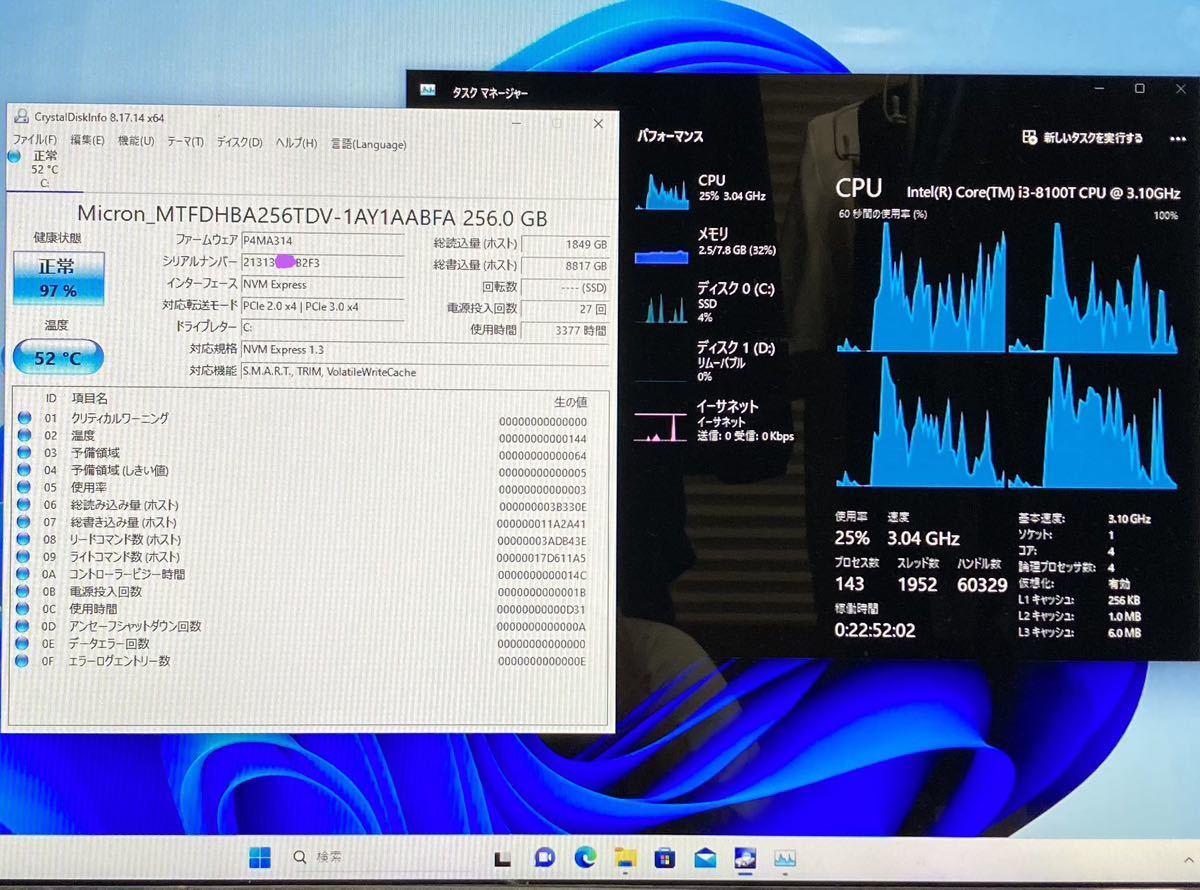Open File Explorer from the taskbar
The image size is (1200, 890).
coord(625,857)
